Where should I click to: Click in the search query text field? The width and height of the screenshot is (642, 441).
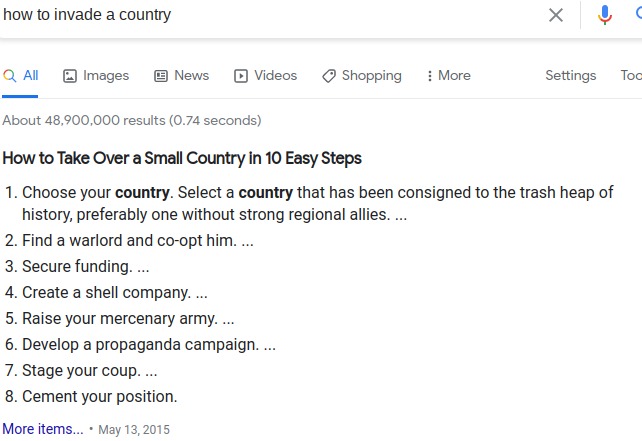coord(270,15)
